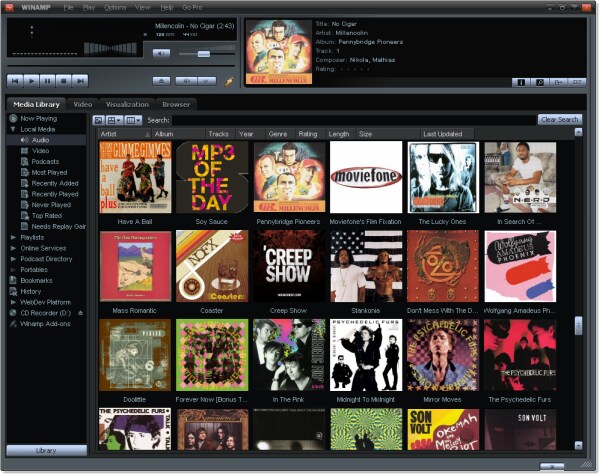Viewport: 600px width, 475px height.
Task: Click the lightning bolt Winamp icon
Action: click(229, 81)
